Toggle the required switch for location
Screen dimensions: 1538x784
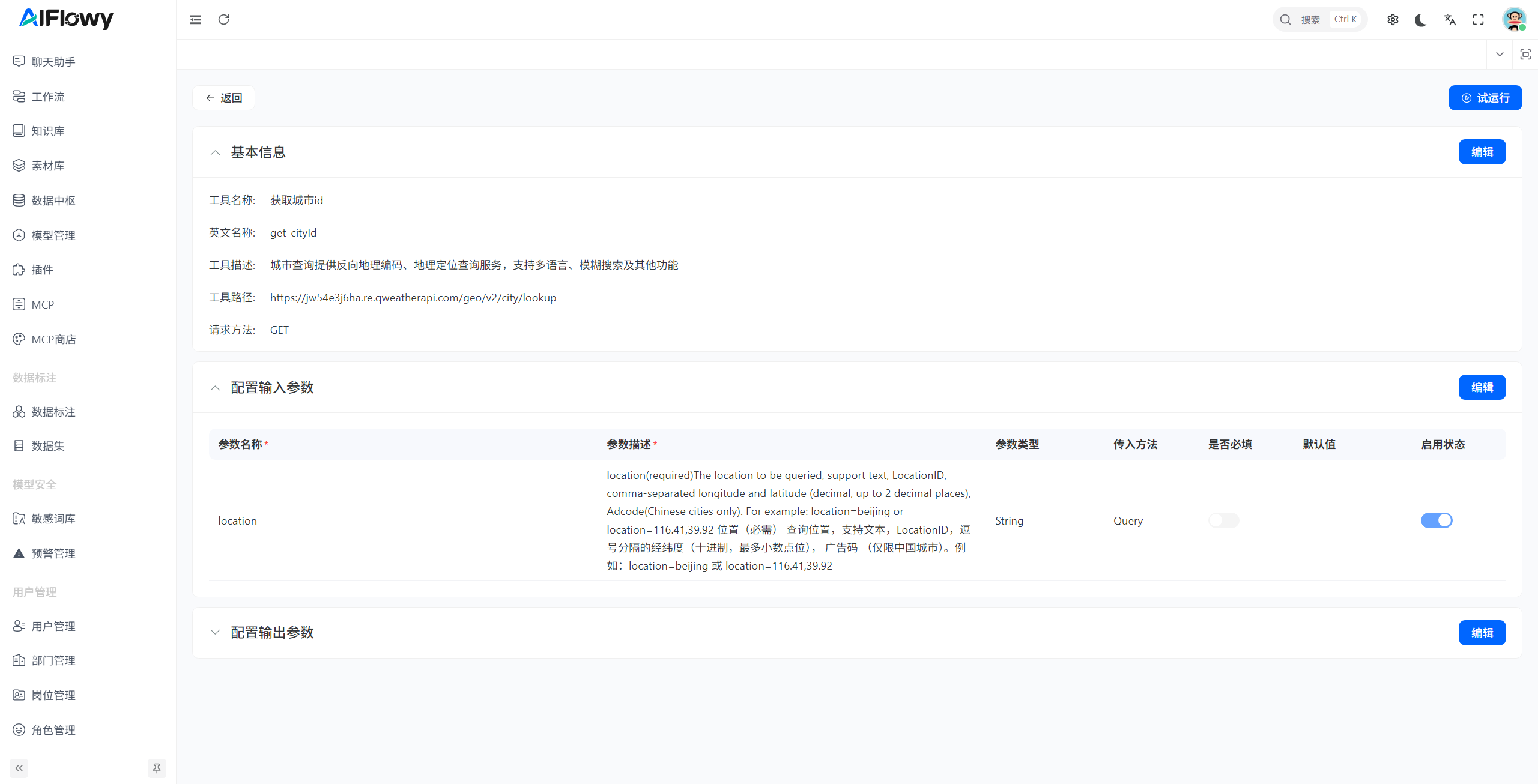tap(1223, 520)
